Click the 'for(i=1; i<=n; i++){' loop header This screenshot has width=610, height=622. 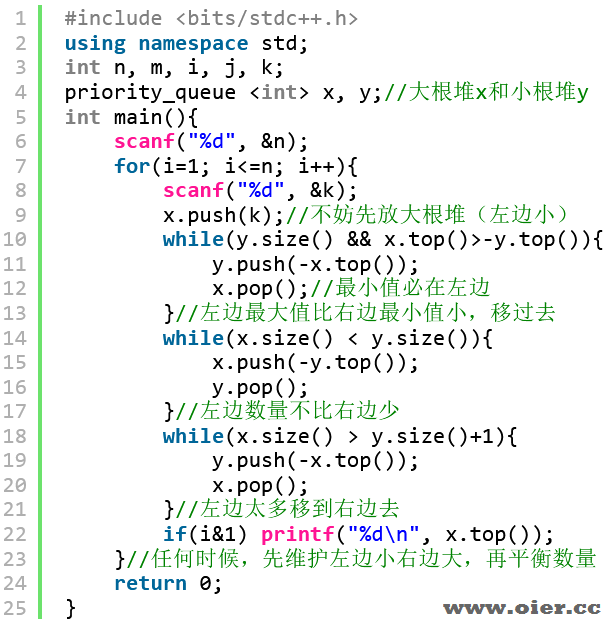[236, 166]
